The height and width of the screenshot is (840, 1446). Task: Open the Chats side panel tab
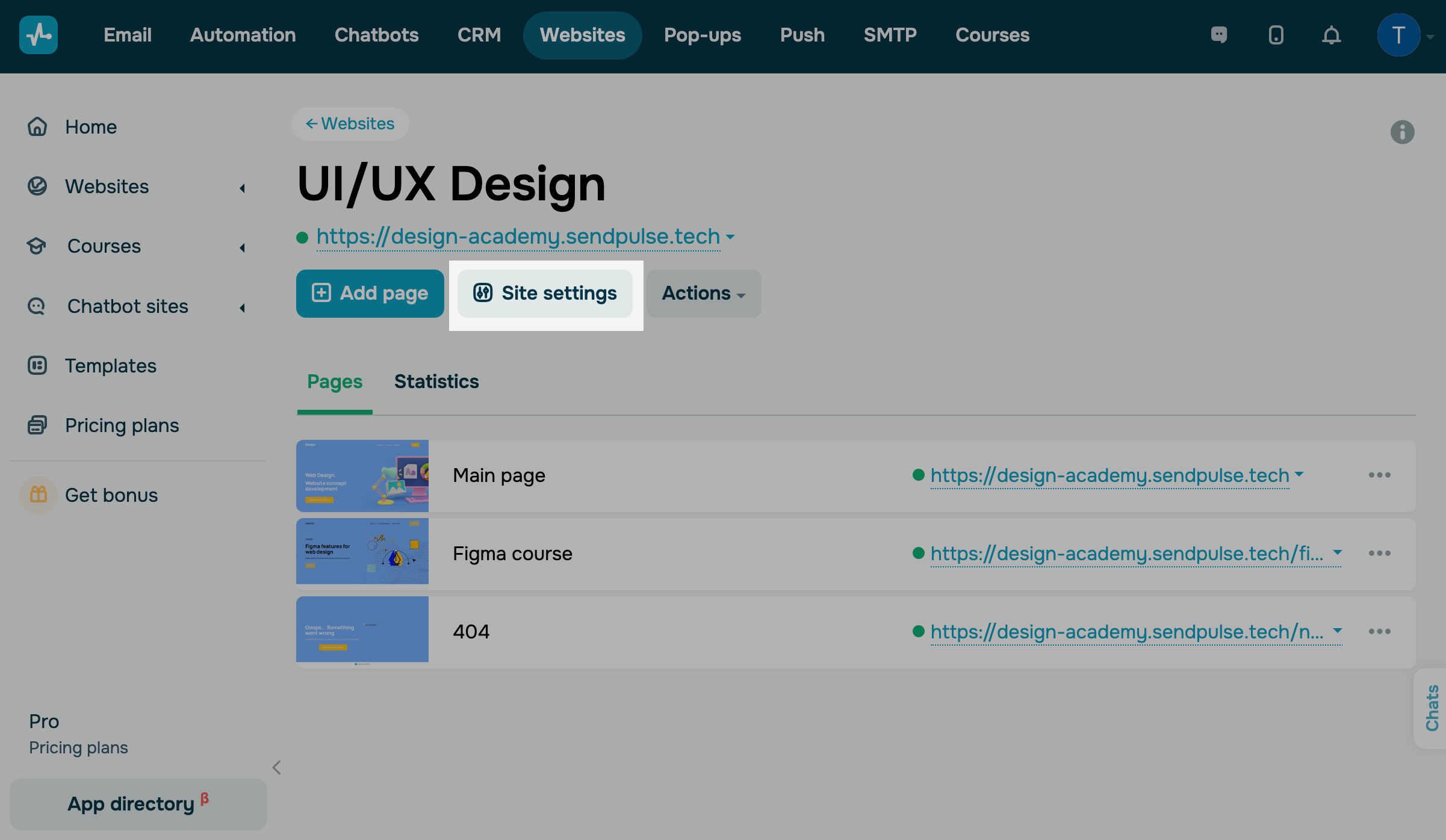1432,708
